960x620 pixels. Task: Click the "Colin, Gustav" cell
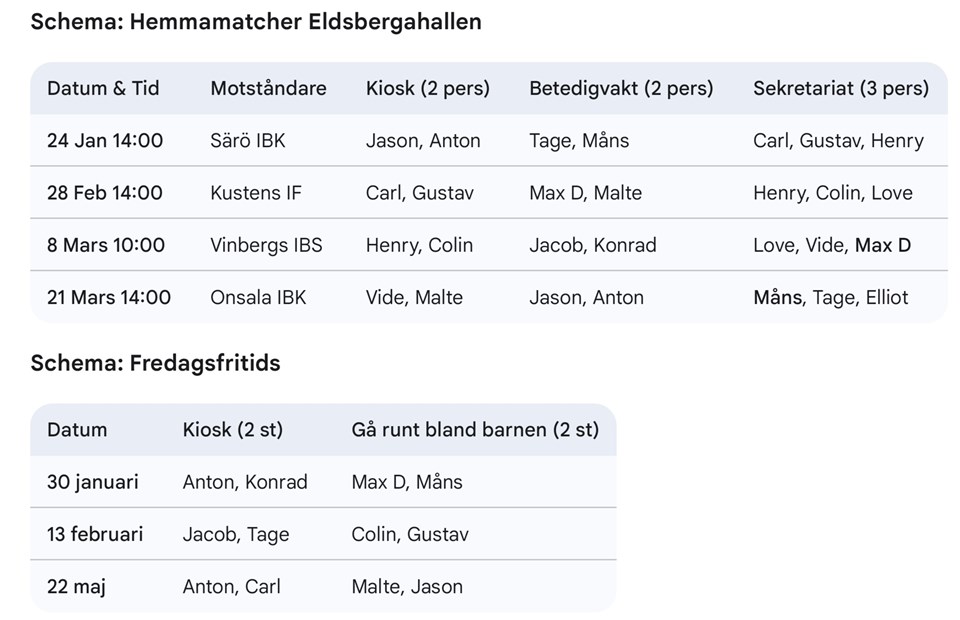pos(410,534)
